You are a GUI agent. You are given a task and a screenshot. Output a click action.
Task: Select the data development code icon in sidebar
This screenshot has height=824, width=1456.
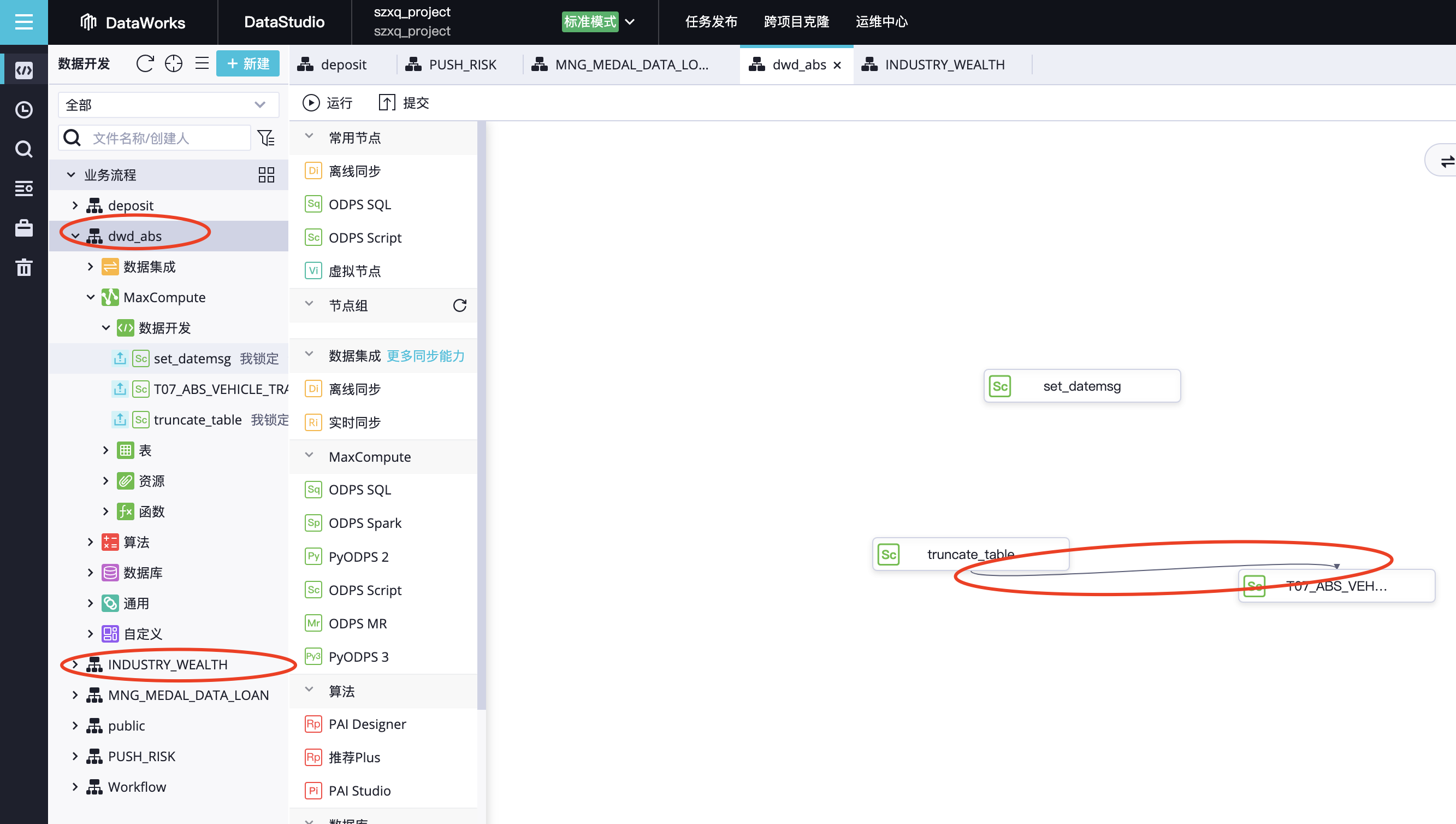(x=24, y=70)
